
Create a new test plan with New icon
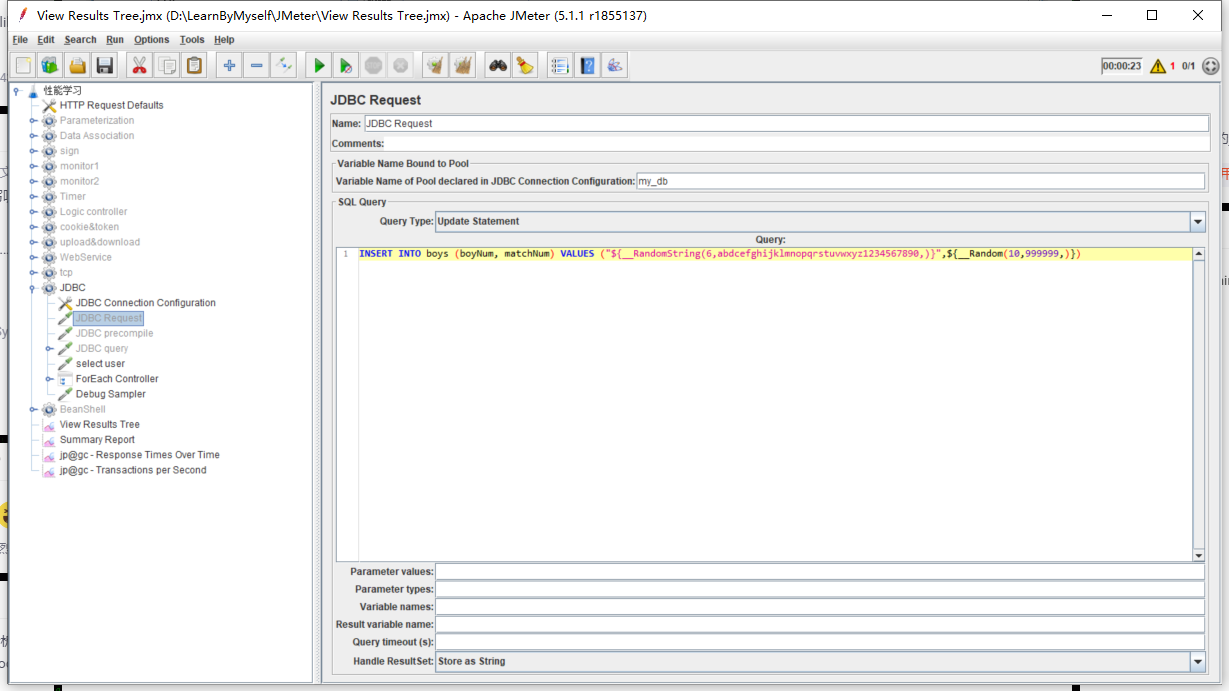pos(23,66)
